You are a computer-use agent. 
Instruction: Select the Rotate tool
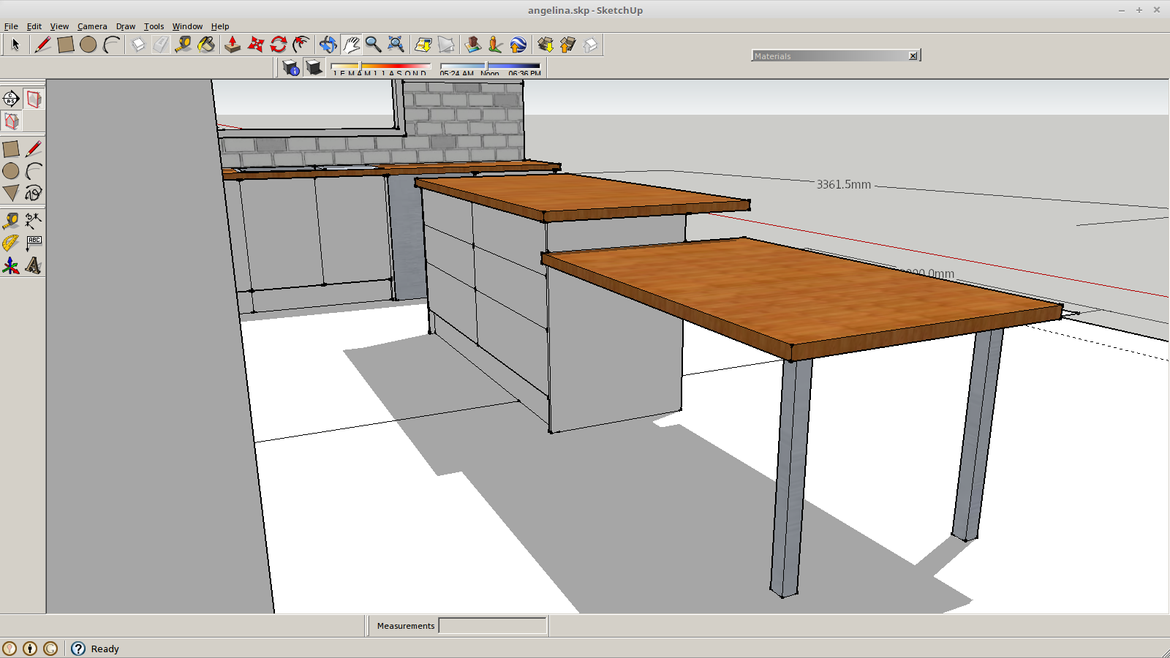[x=278, y=44]
